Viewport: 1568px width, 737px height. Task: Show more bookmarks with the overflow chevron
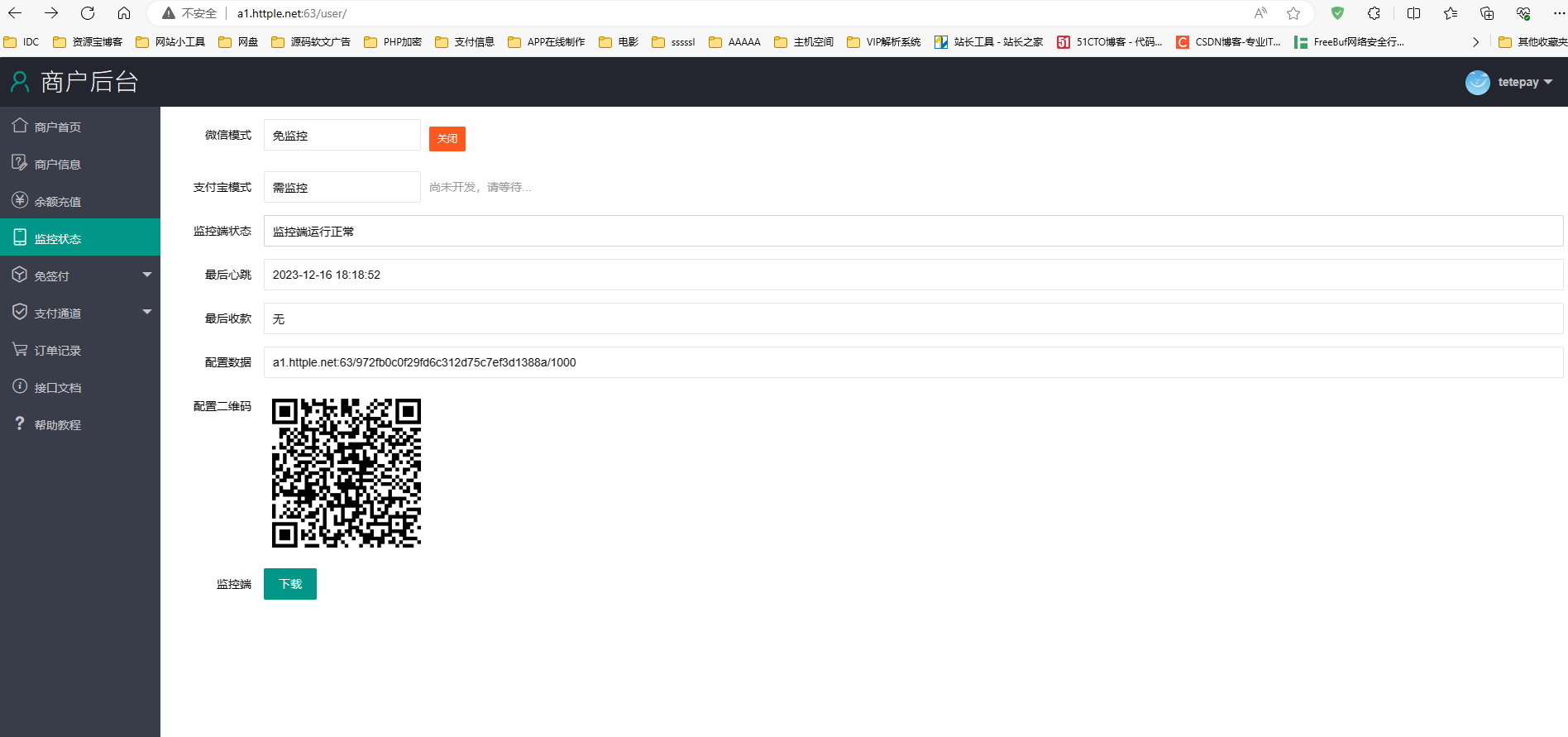[1475, 42]
